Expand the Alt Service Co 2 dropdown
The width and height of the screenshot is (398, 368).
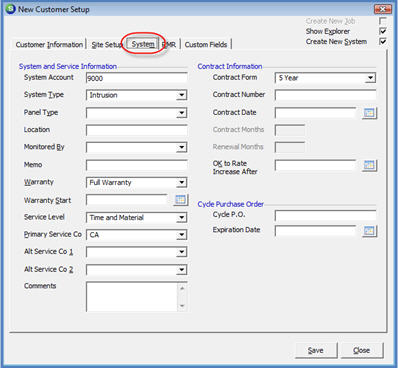click(x=181, y=270)
